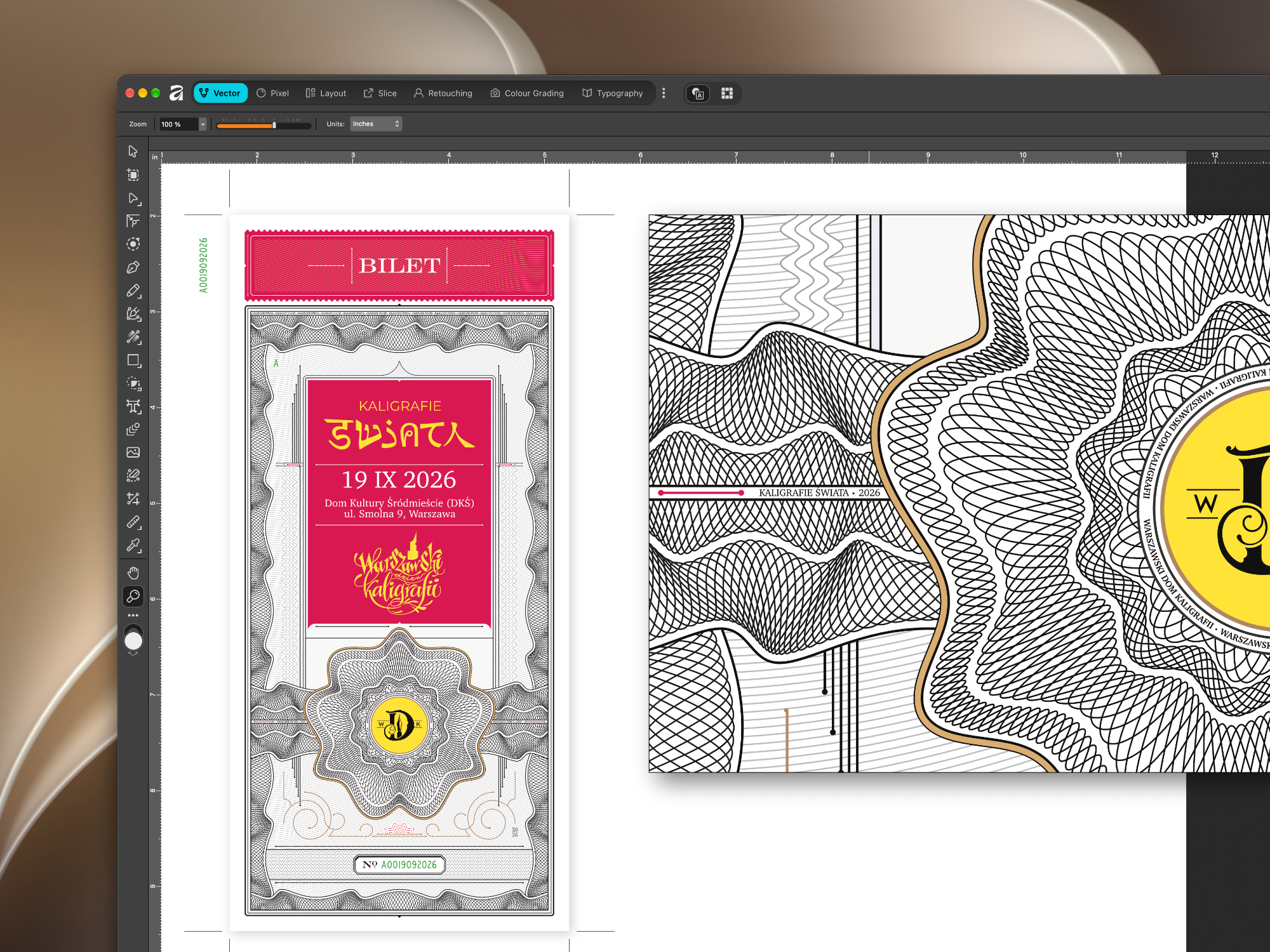
Task: Click the zoom value 100 % field
Action: click(178, 124)
